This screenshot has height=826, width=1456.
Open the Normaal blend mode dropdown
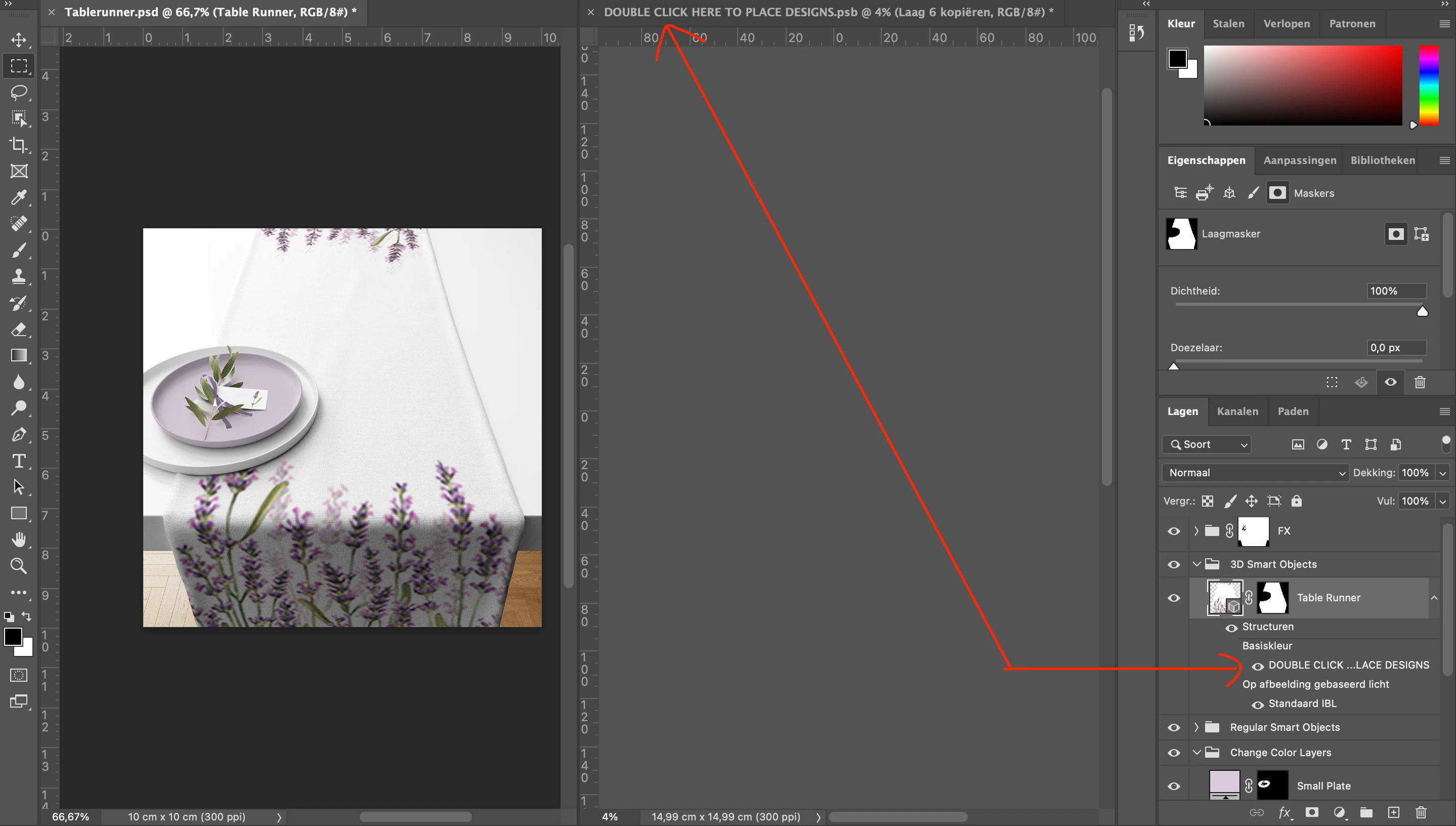[x=1254, y=473]
